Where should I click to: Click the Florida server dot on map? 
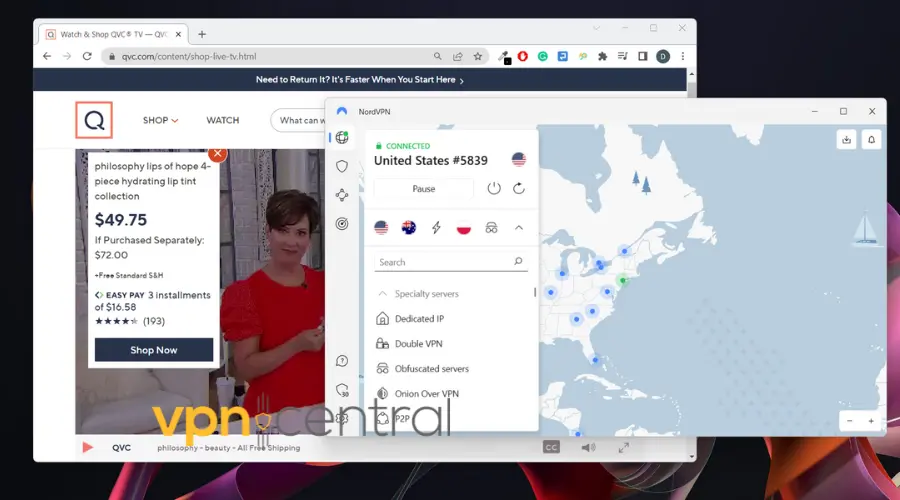[595, 360]
